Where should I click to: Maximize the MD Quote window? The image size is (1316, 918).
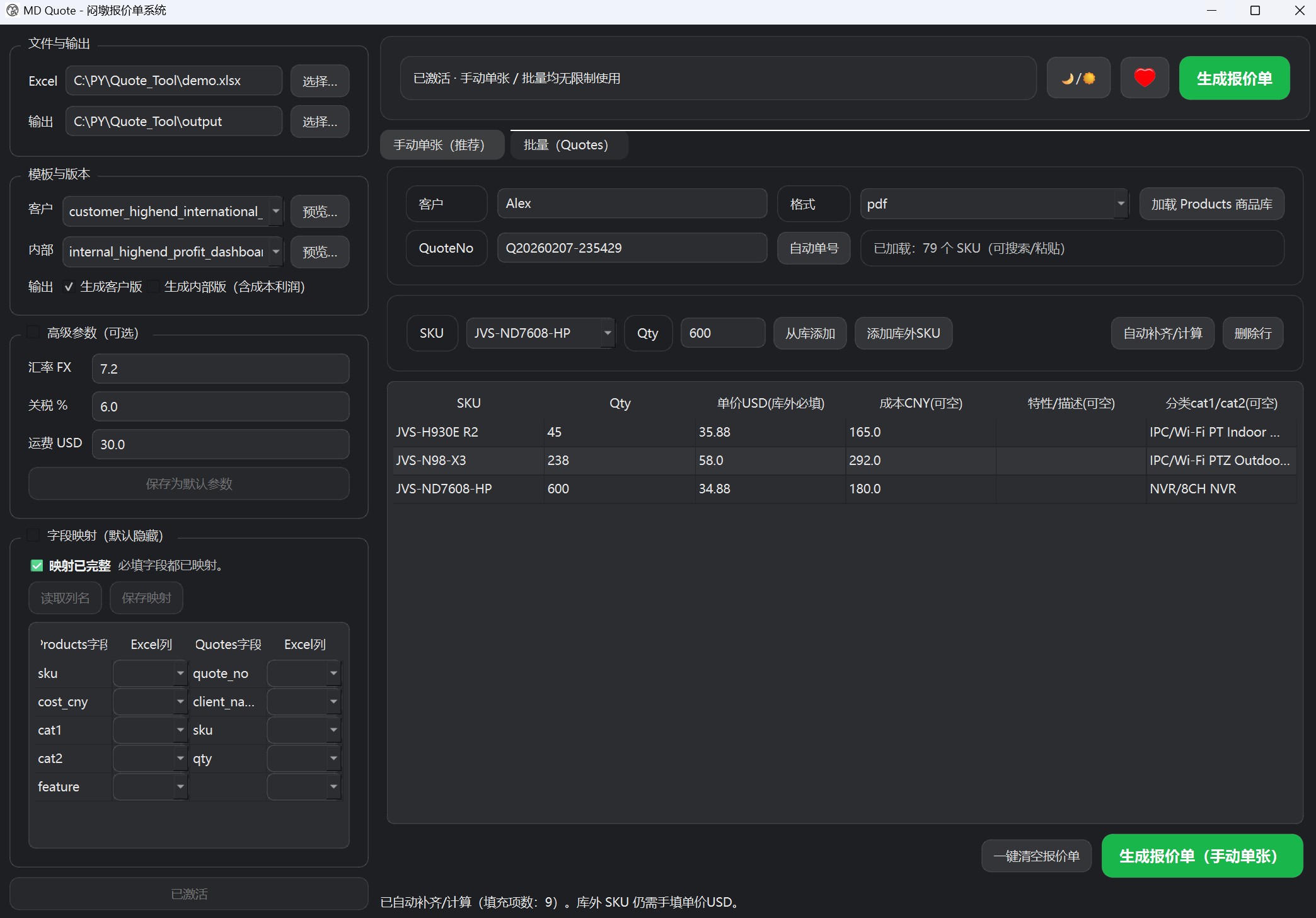(1255, 10)
